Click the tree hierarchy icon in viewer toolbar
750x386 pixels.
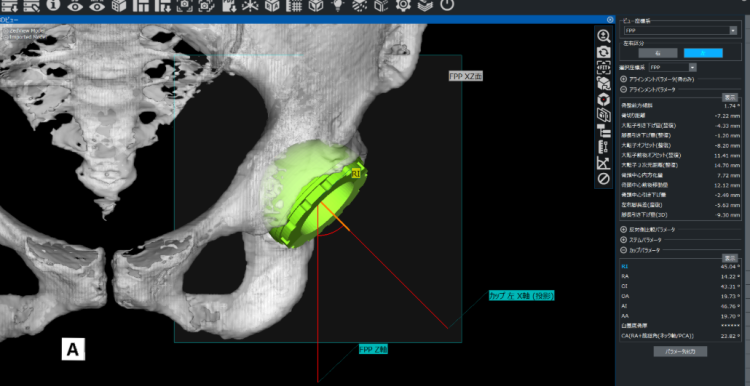(604, 131)
